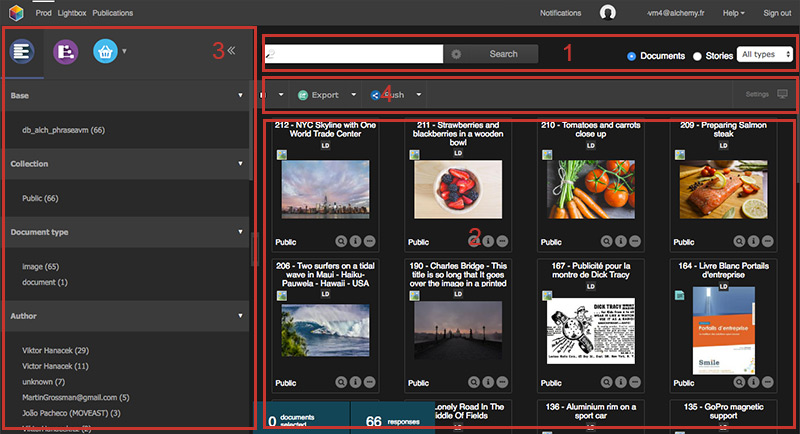
Task: Select the Stories radio button
Action: pos(697,56)
